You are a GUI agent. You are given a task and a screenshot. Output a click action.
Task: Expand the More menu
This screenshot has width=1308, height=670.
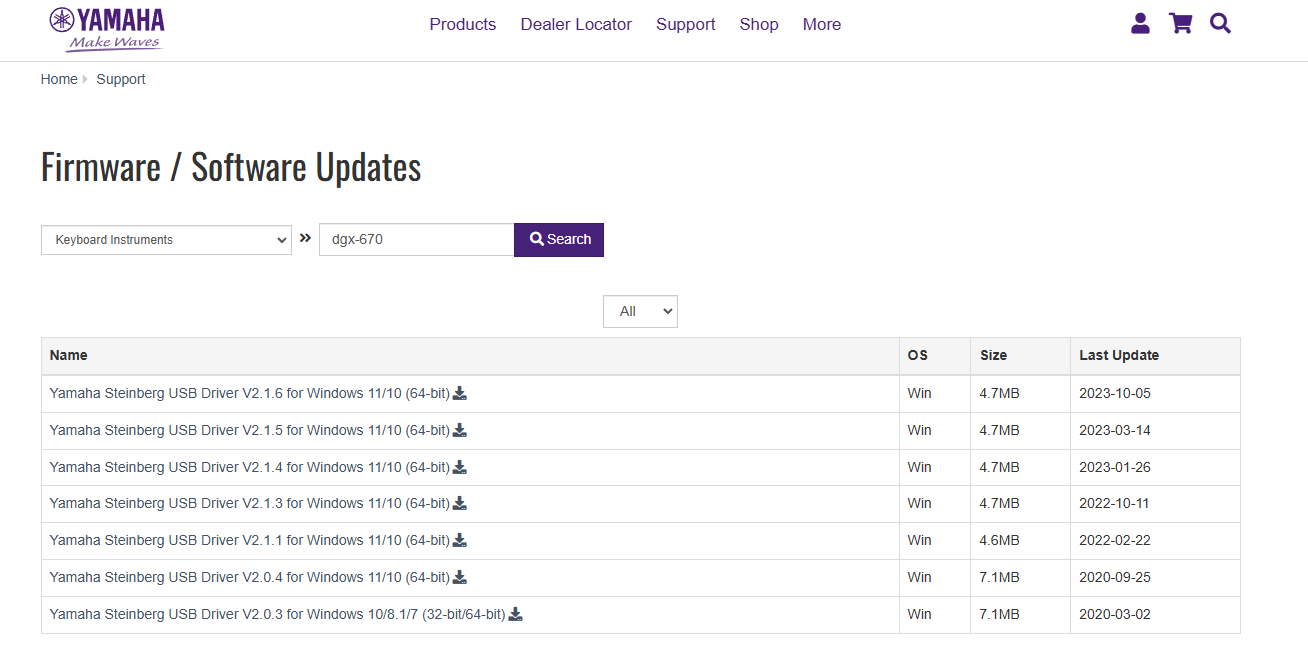[x=822, y=24]
